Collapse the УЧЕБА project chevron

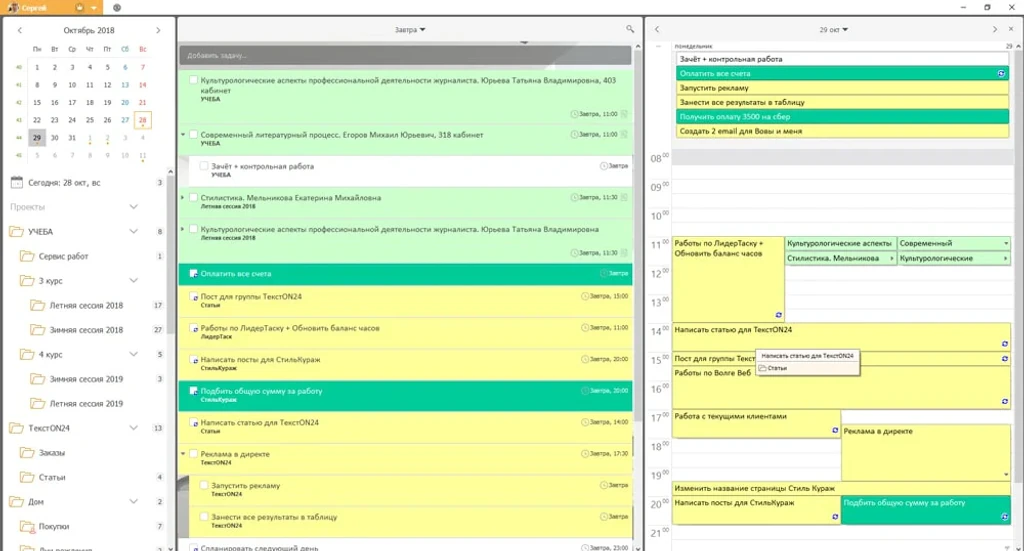(133, 232)
